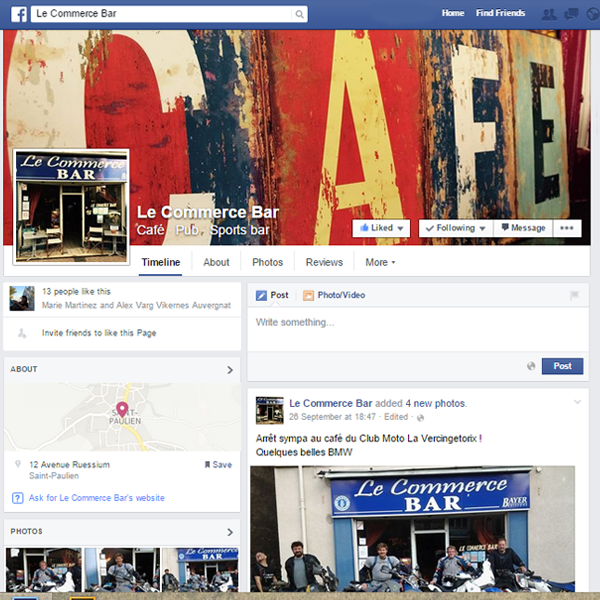The image size is (600, 600).
Task: Click the audience globe icon beside Post
Action: [531, 366]
